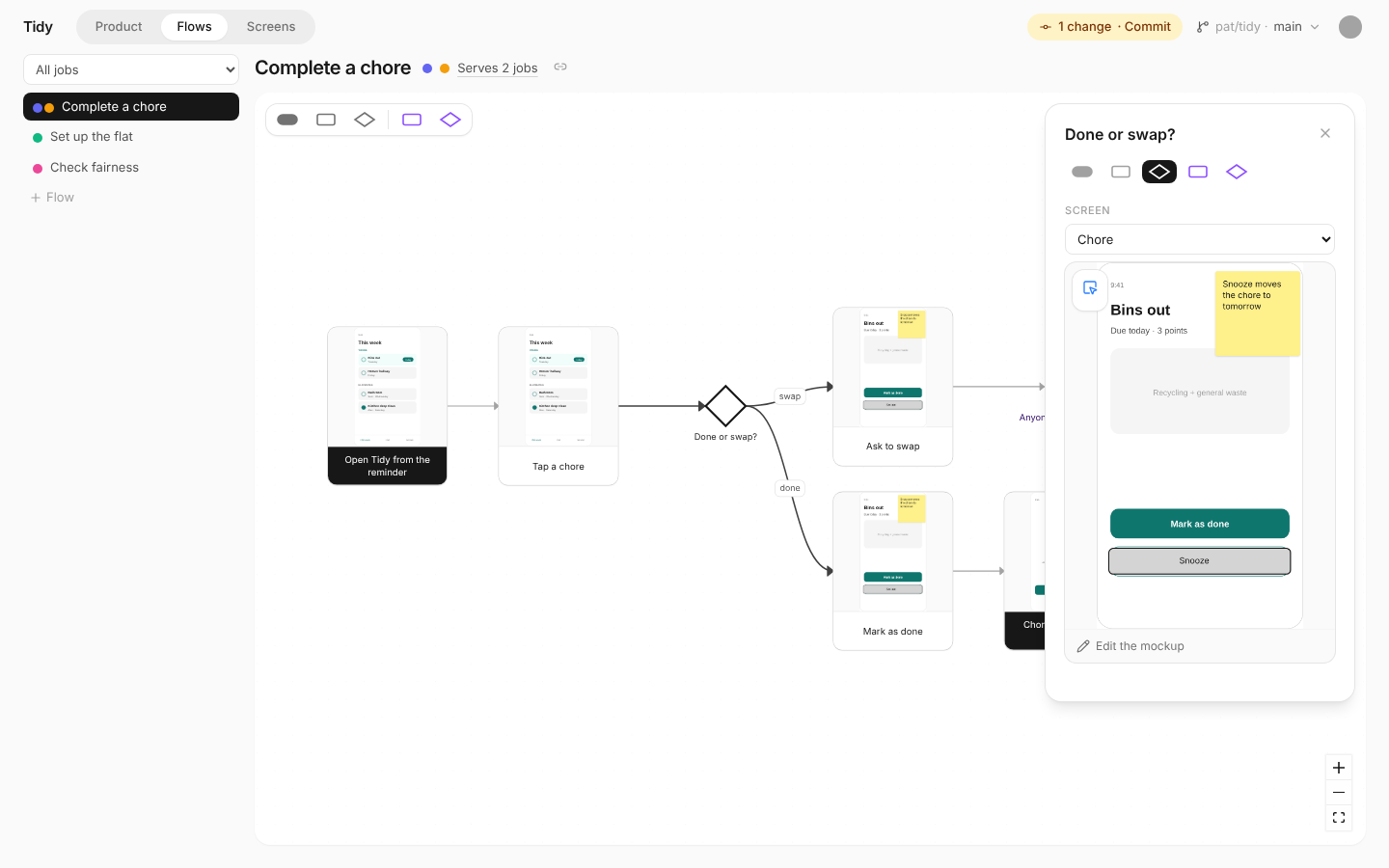Select the Tap a chore node
Viewport: 1389px width, 868px height.
tap(558, 406)
